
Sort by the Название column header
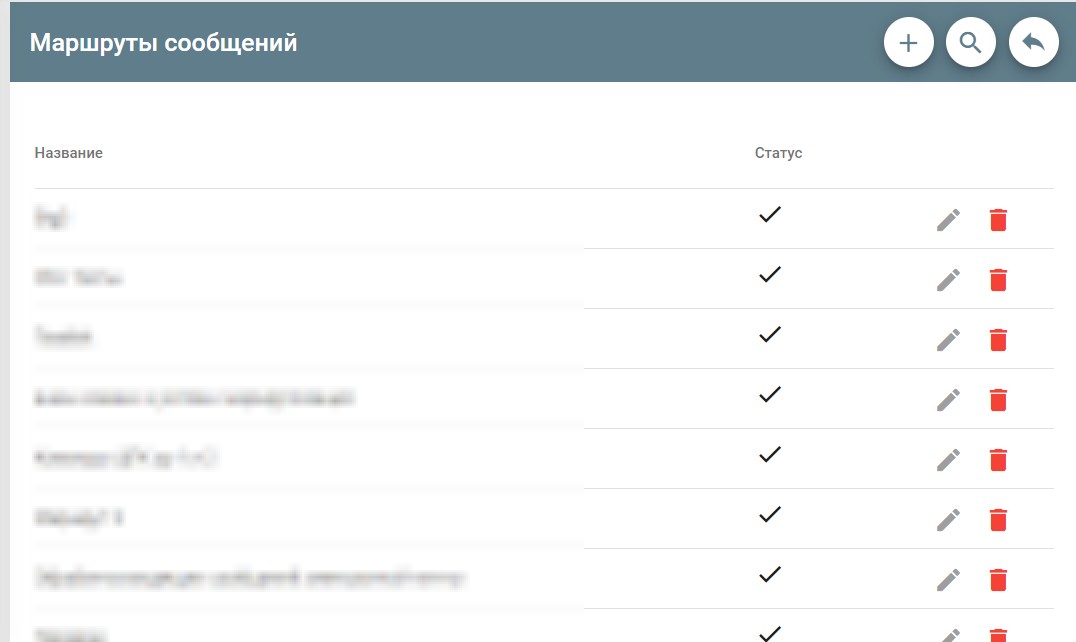tap(69, 153)
